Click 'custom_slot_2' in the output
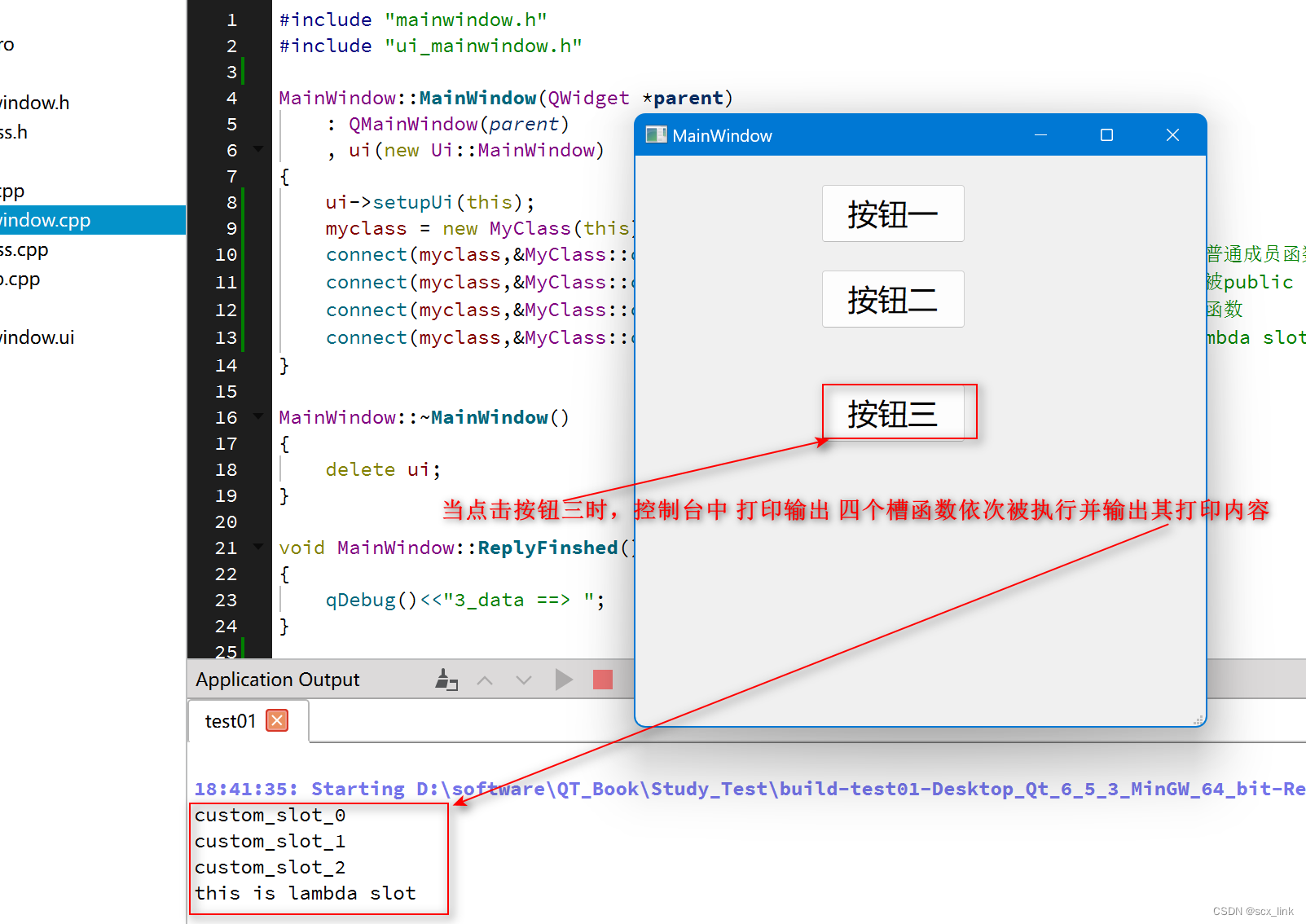The image size is (1306, 924). pos(270,867)
